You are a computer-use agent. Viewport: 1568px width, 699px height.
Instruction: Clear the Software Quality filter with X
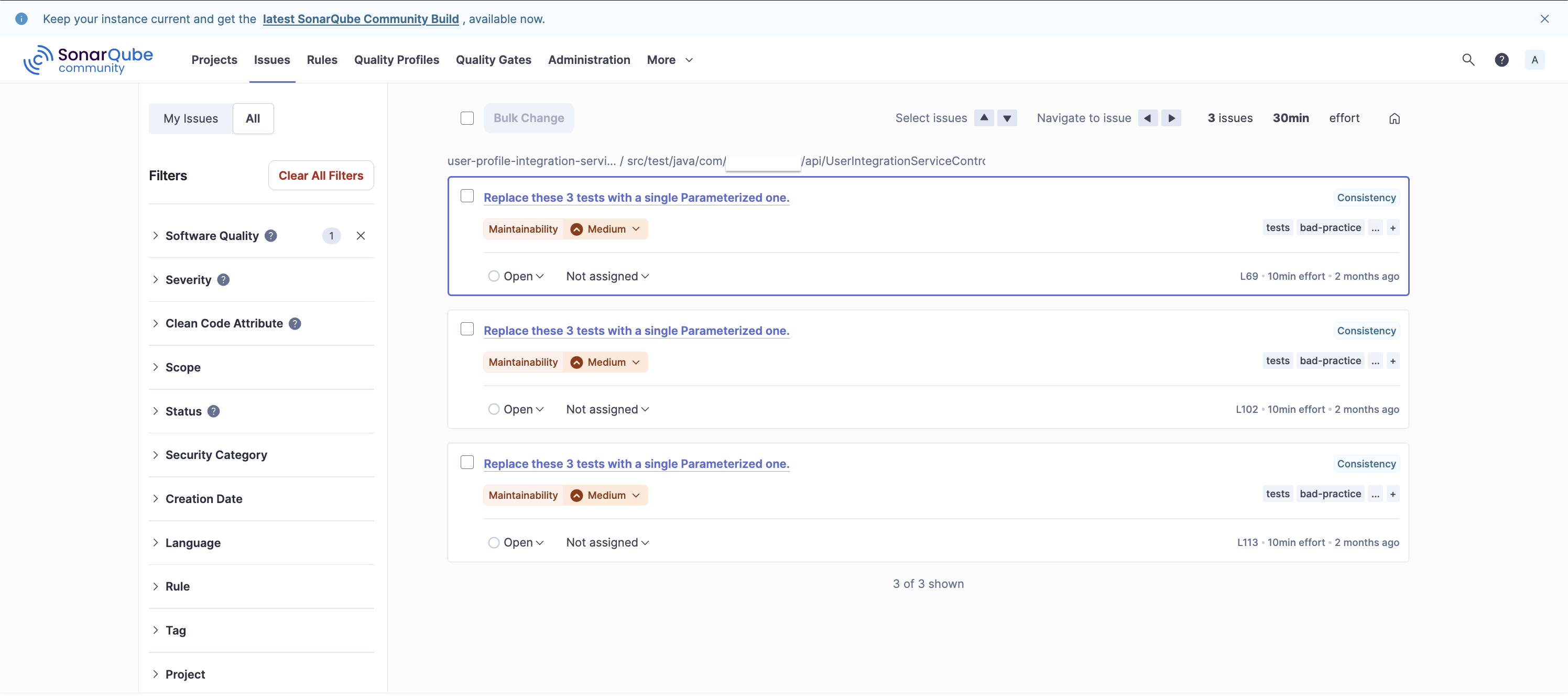click(x=361, y=236)
